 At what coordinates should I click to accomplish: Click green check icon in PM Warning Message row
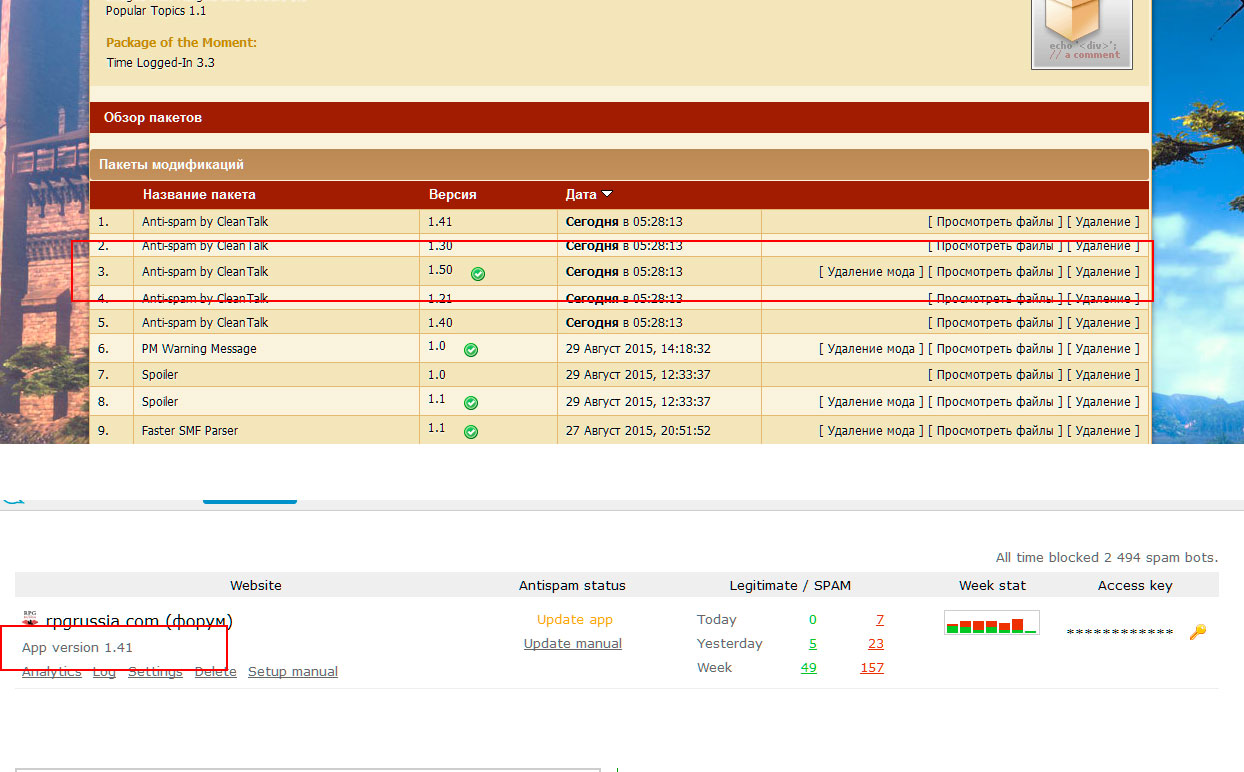[471, 350]
